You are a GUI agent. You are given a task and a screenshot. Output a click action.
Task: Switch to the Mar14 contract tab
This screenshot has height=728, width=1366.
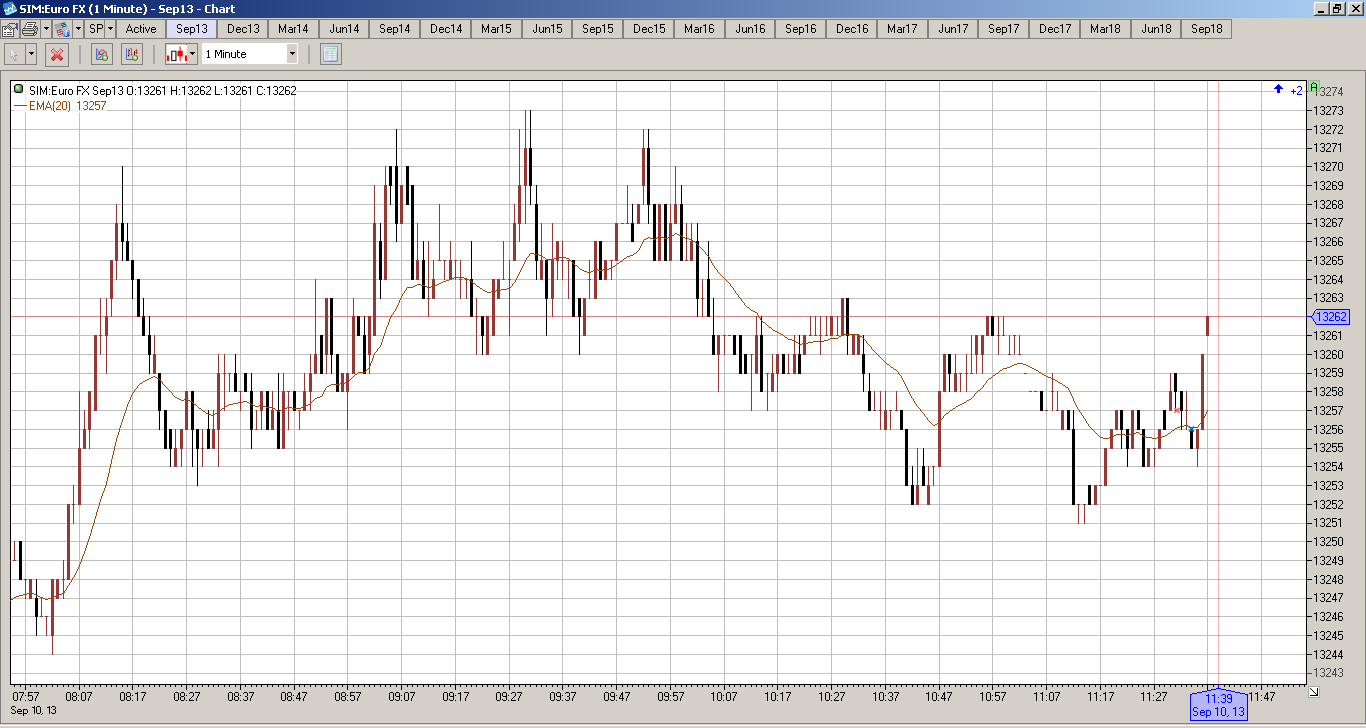[x=294, y=29]
